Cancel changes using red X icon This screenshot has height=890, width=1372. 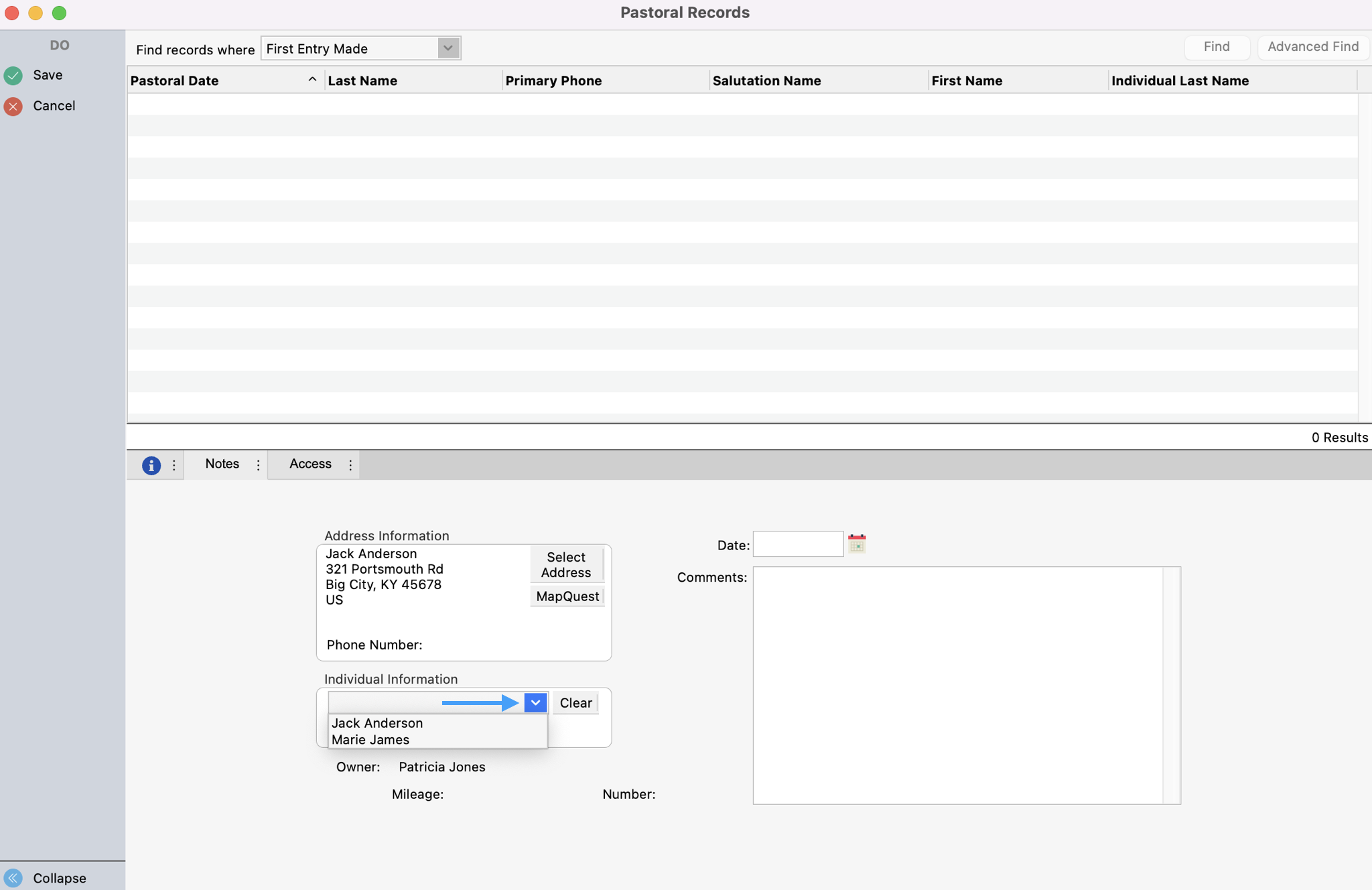(13, 106)
